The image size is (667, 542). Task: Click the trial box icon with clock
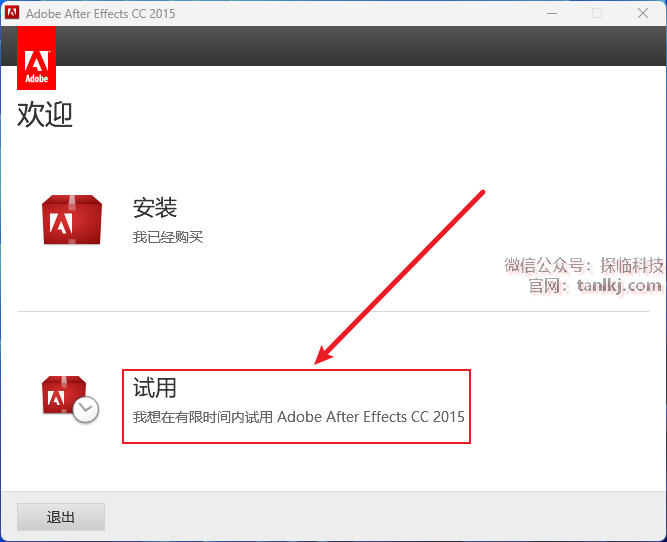[70, 399]
